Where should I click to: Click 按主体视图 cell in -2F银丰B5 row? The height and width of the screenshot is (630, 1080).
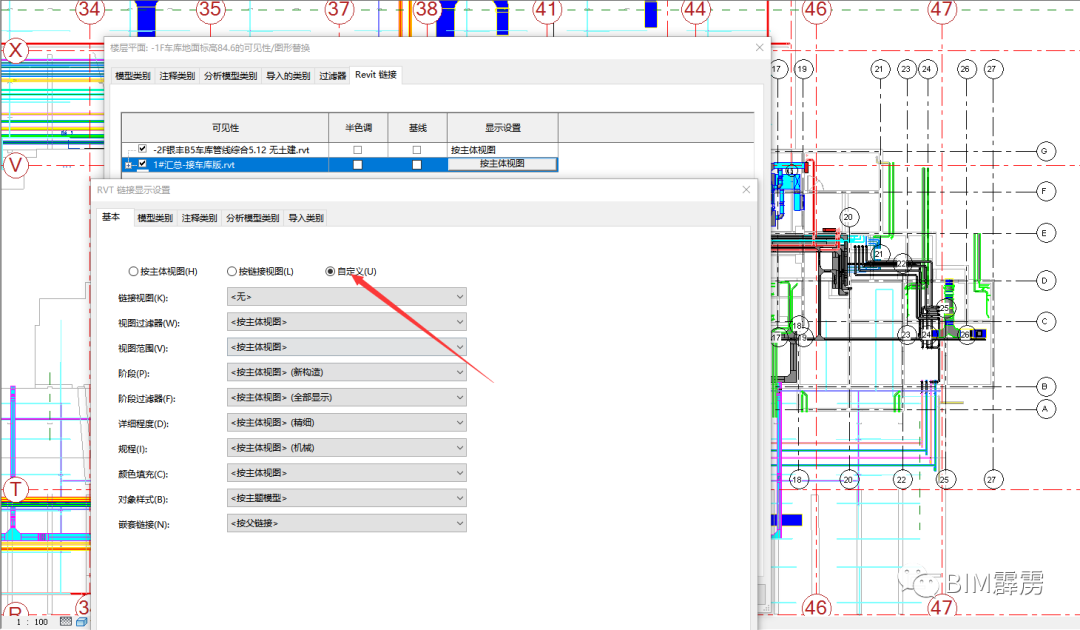click(x=502, y=149)
